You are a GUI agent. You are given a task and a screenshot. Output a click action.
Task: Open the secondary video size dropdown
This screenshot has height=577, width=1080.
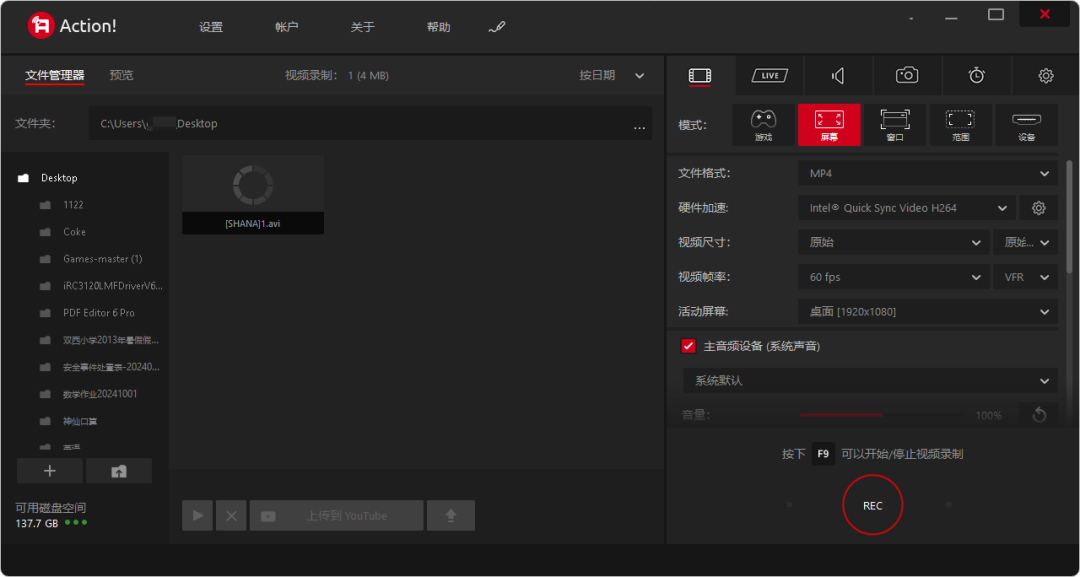(1026, 242)
